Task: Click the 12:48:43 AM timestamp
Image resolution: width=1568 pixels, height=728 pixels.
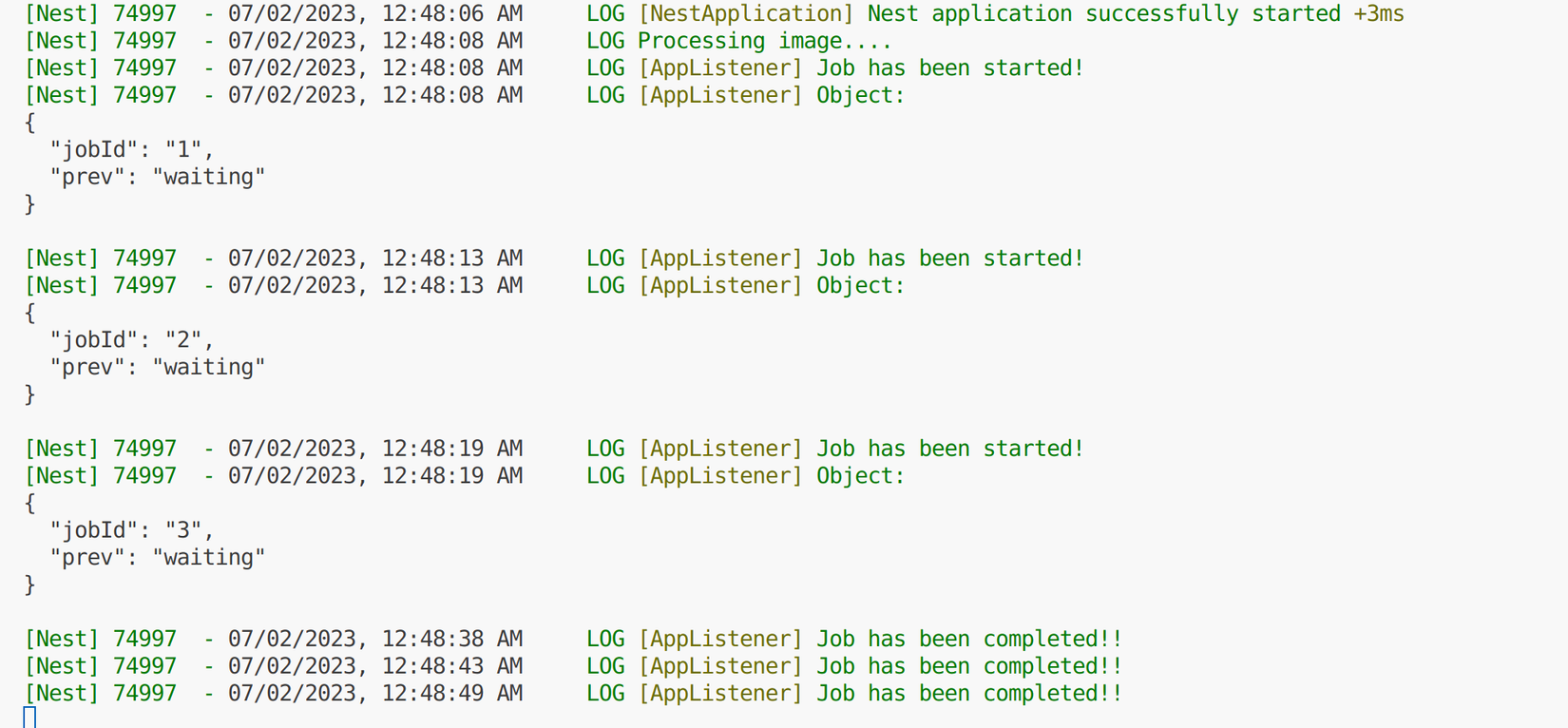Action: pos(452,666)
